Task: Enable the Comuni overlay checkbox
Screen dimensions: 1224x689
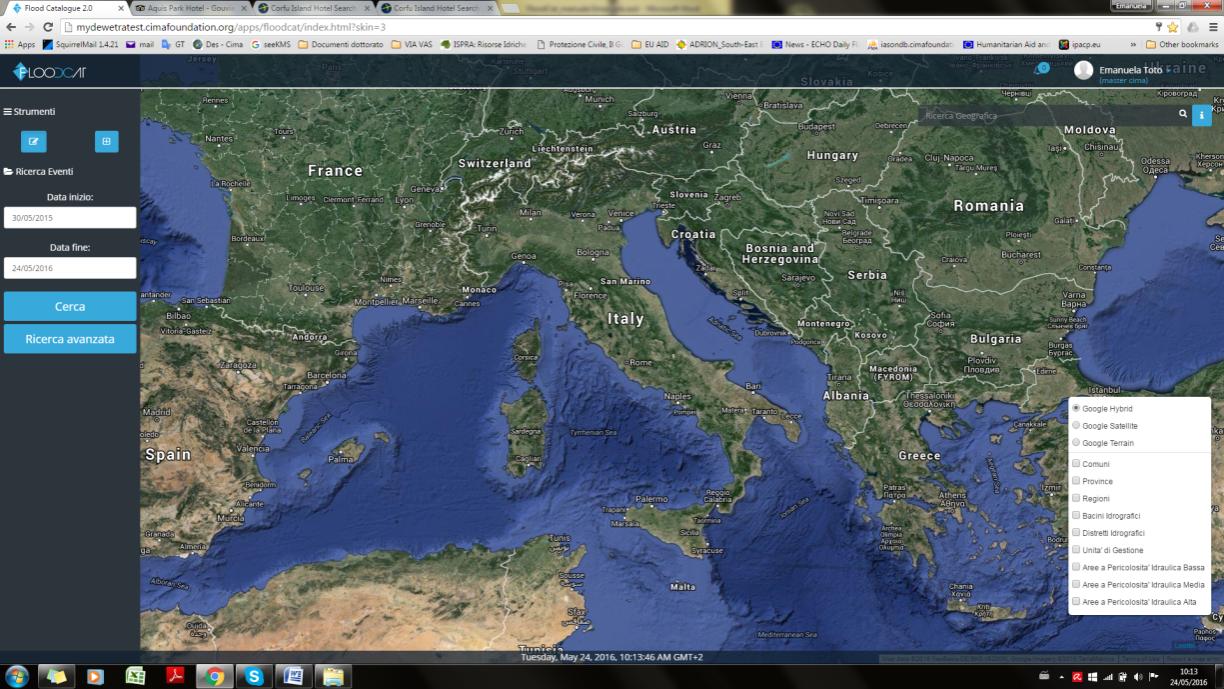Action: click(x=1076, y=464)
